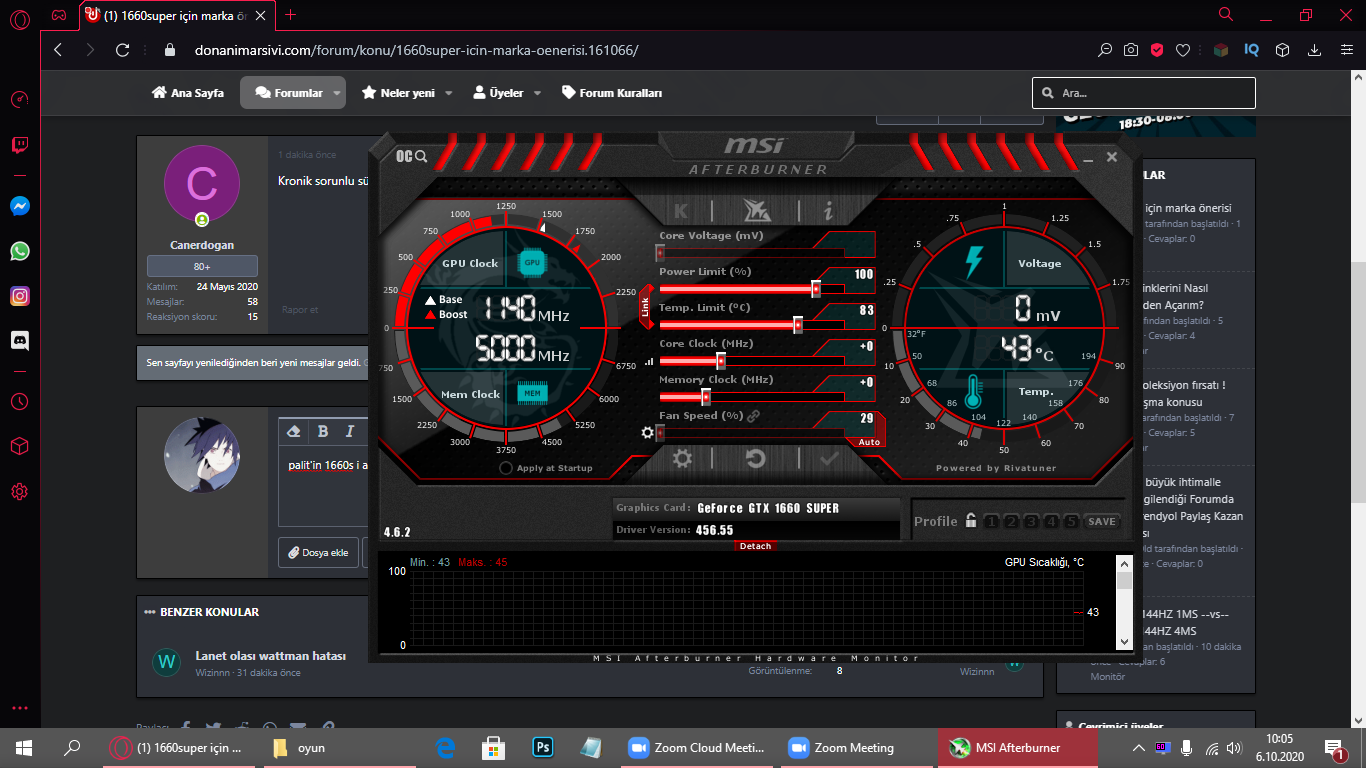Screen dimensions: 1366x768
Task: Open Neler yeni menu item
Action: pyautogui.click(x=398, y=93)
